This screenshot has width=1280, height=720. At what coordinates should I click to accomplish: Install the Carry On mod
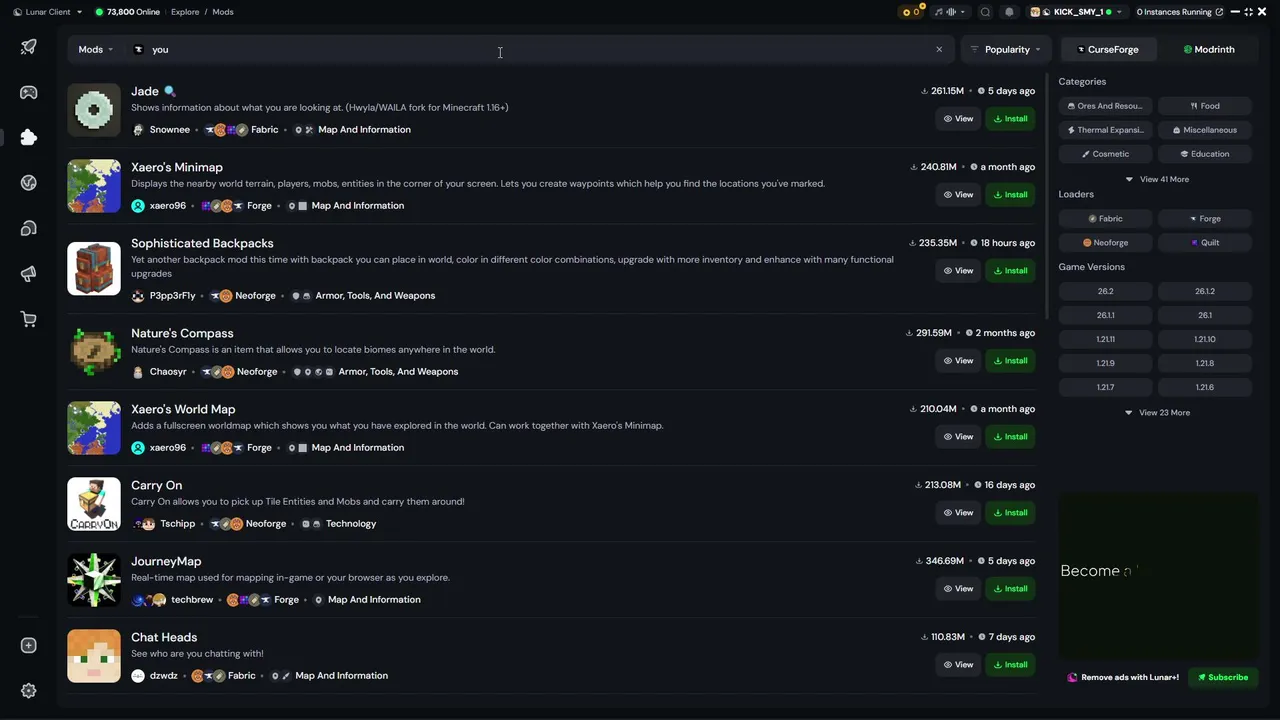click(1011, 513)
